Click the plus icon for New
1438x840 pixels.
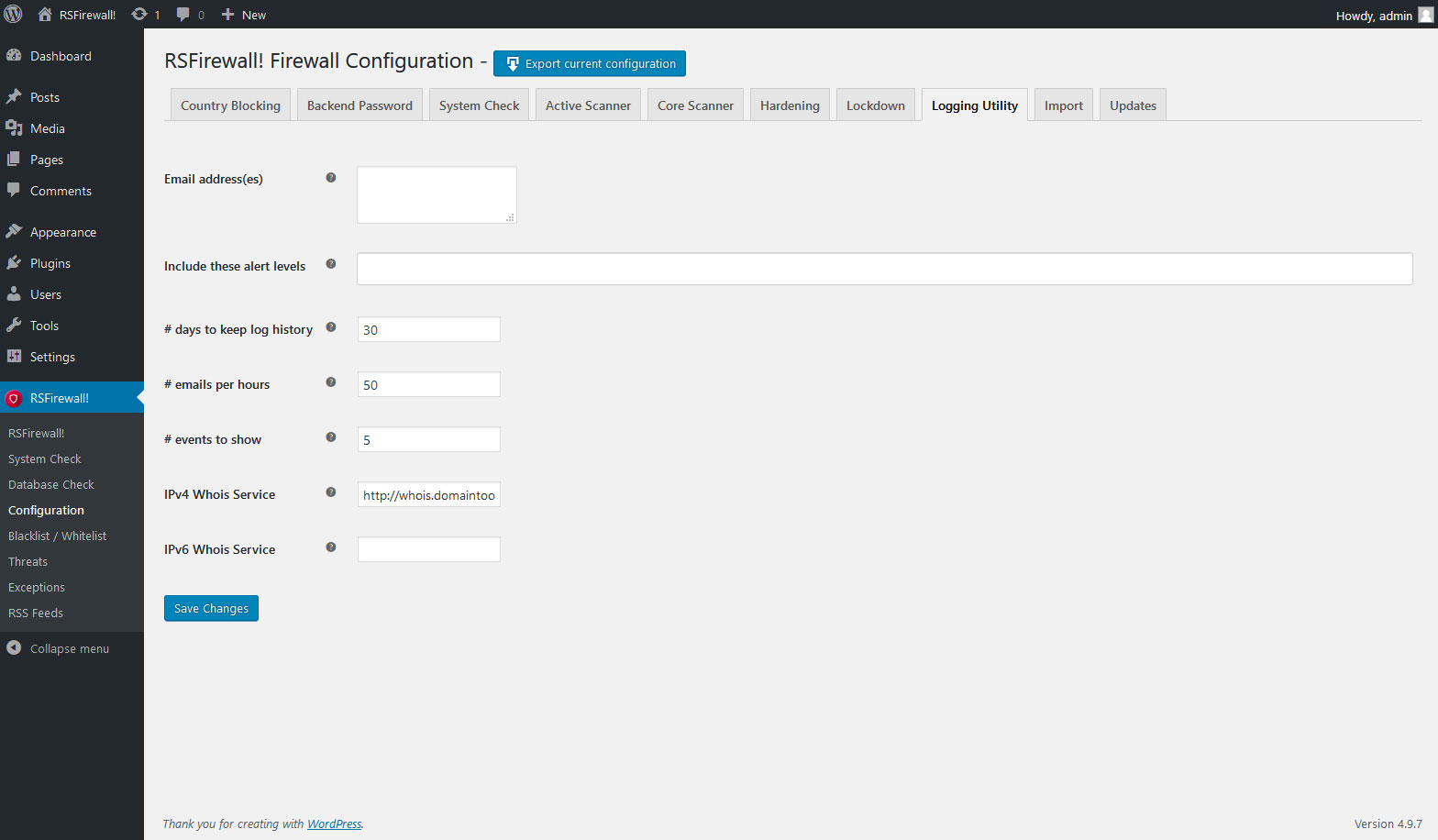(x=228, y=15)
